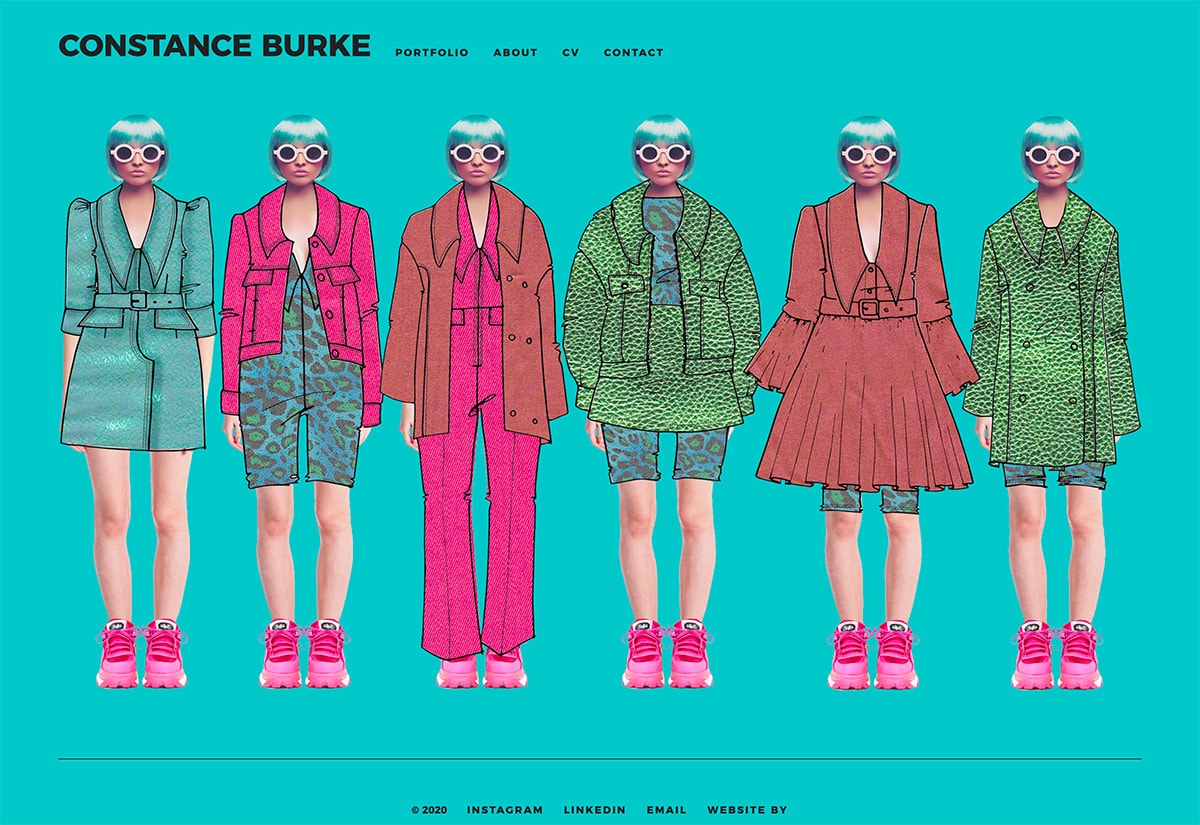The height and width of the screenshot is (825, 1200).
Task: Select the brown pleated dress figure
Action: (867, 402)
